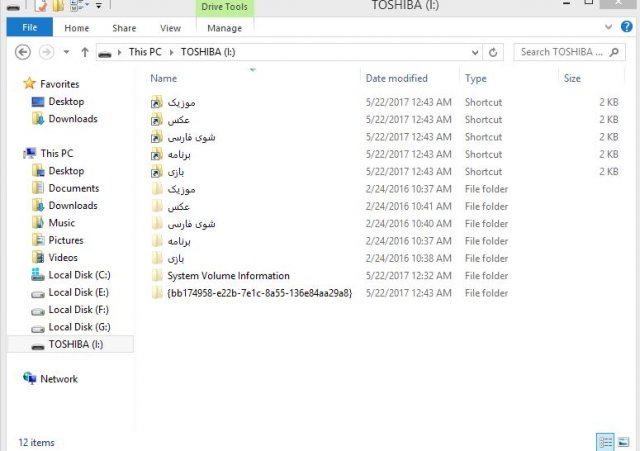
Task: Click the Forward navigation arrow
Action: pyautogui.click(x=47, y=52)
